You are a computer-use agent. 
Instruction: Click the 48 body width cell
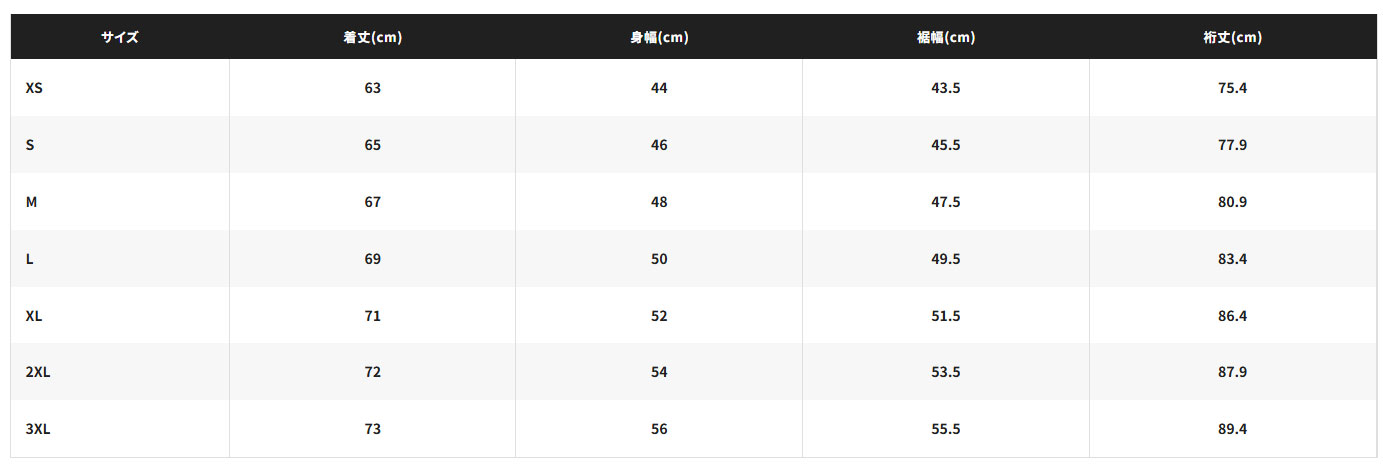[x=658, y=202]
